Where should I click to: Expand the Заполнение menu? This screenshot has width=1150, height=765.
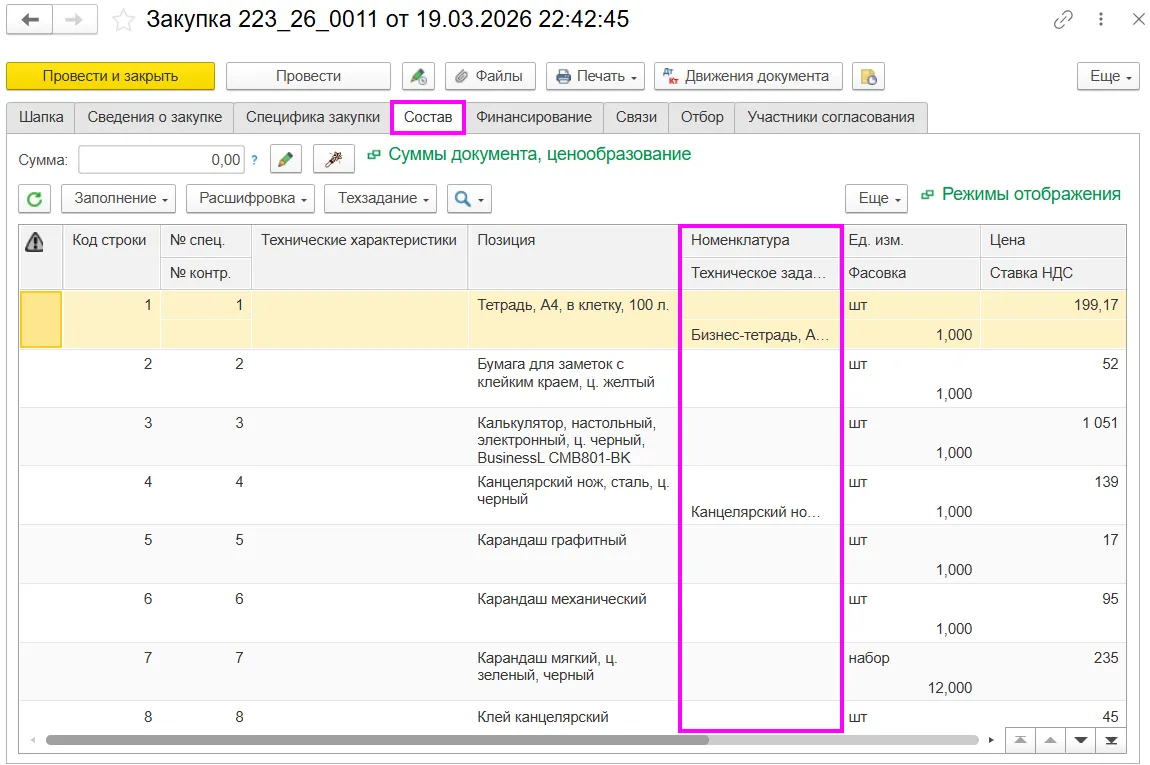click(x=119, y=199)
